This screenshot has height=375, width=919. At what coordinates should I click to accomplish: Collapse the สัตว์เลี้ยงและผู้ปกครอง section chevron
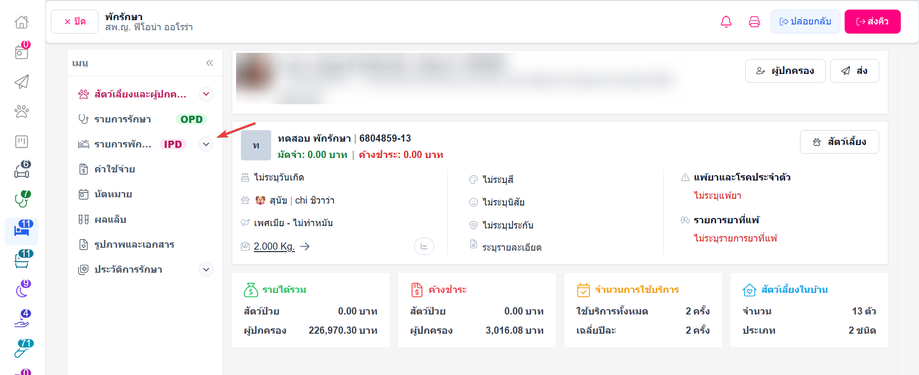pyautogui.click(x=206, y=94)
